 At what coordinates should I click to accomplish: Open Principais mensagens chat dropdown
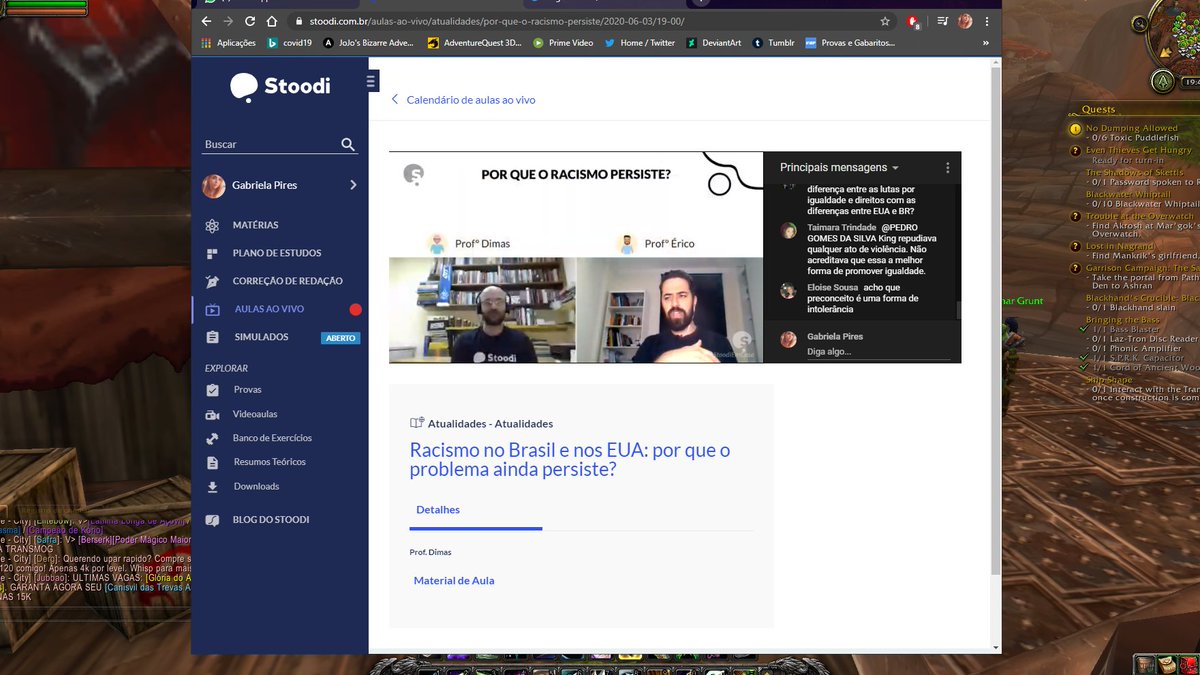tap(839, 168)
